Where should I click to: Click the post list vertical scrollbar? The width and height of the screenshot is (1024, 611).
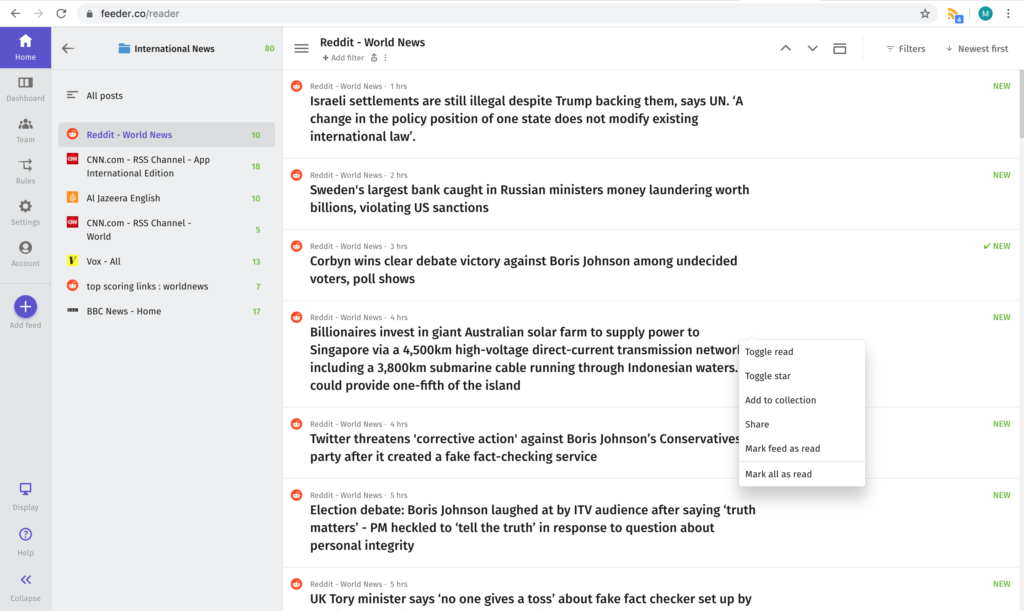click(x=1021, y=103)
